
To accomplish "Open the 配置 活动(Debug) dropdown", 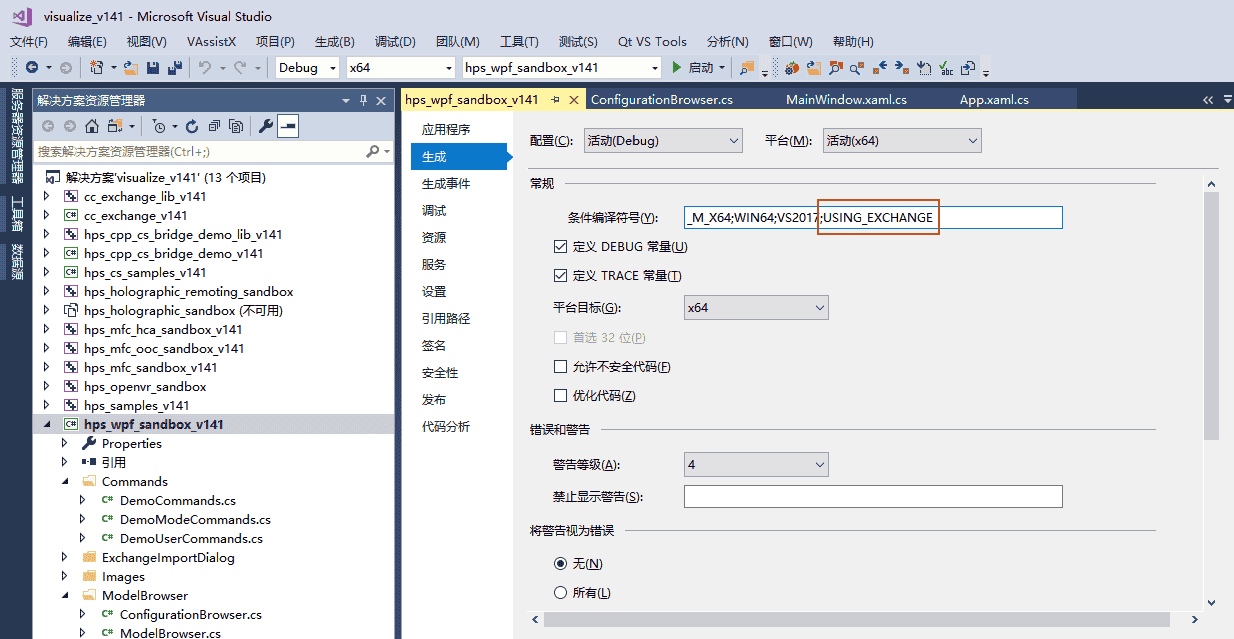I will (x=663, y=141).
